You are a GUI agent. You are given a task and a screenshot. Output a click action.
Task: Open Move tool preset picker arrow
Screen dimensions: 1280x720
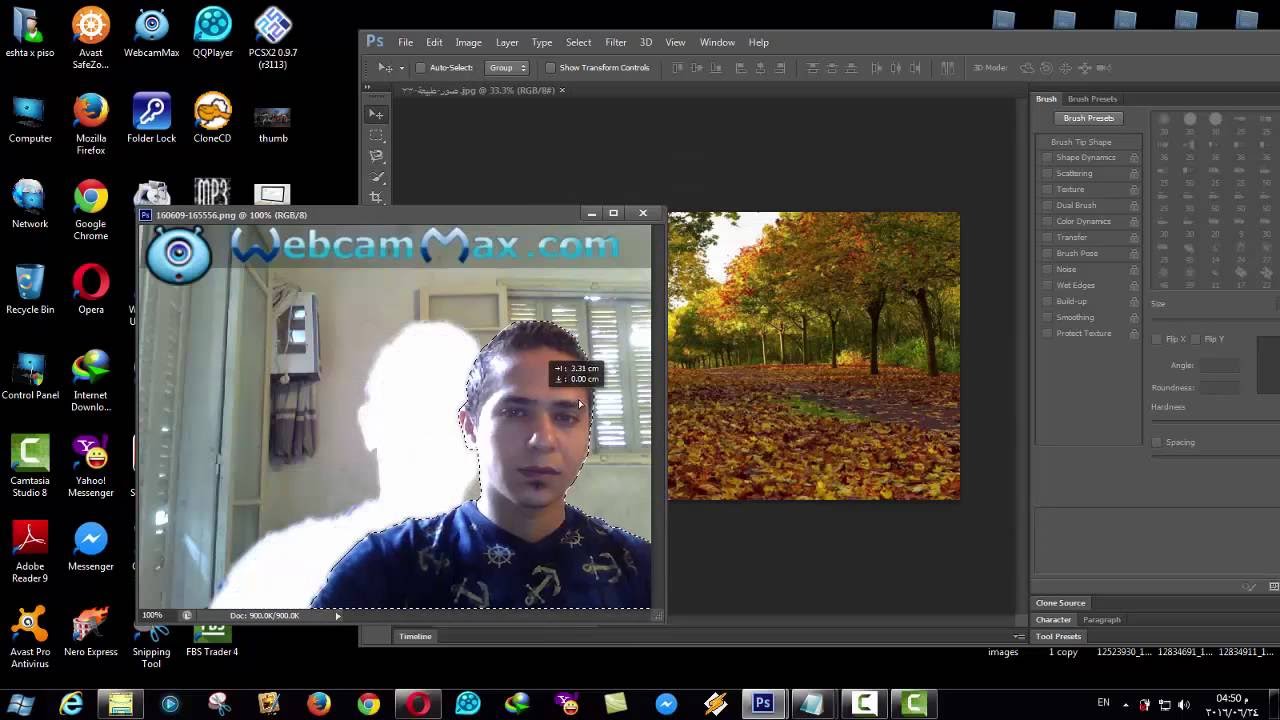click(x=401, y=68)
